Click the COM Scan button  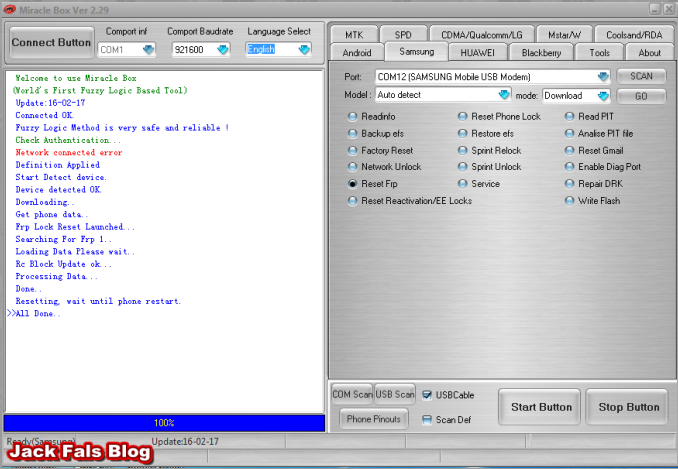(x=352, y=394)
